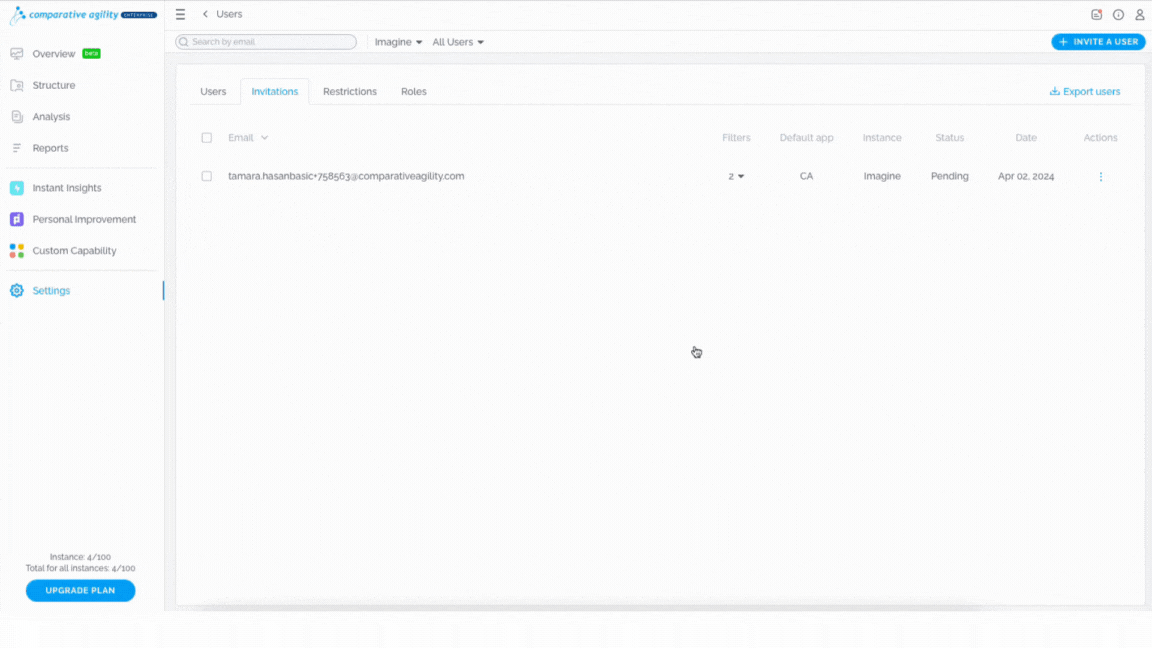Viewport: 1152px width, 648px height.
Task: Open Instant Insights in the sidebar
Action: click(x=67, y=188)
